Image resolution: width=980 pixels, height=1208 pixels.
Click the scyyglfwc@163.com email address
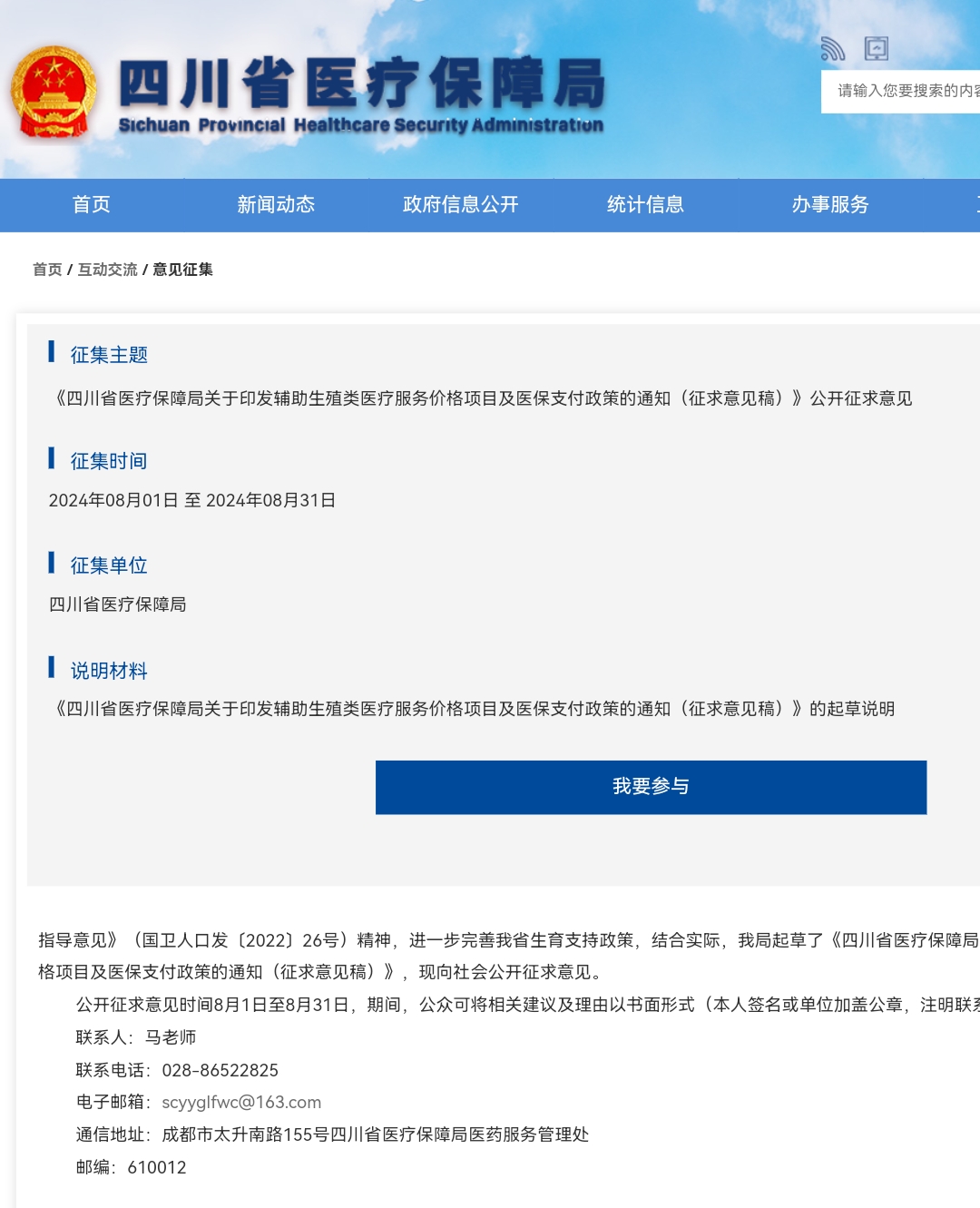coord(241,1102)
